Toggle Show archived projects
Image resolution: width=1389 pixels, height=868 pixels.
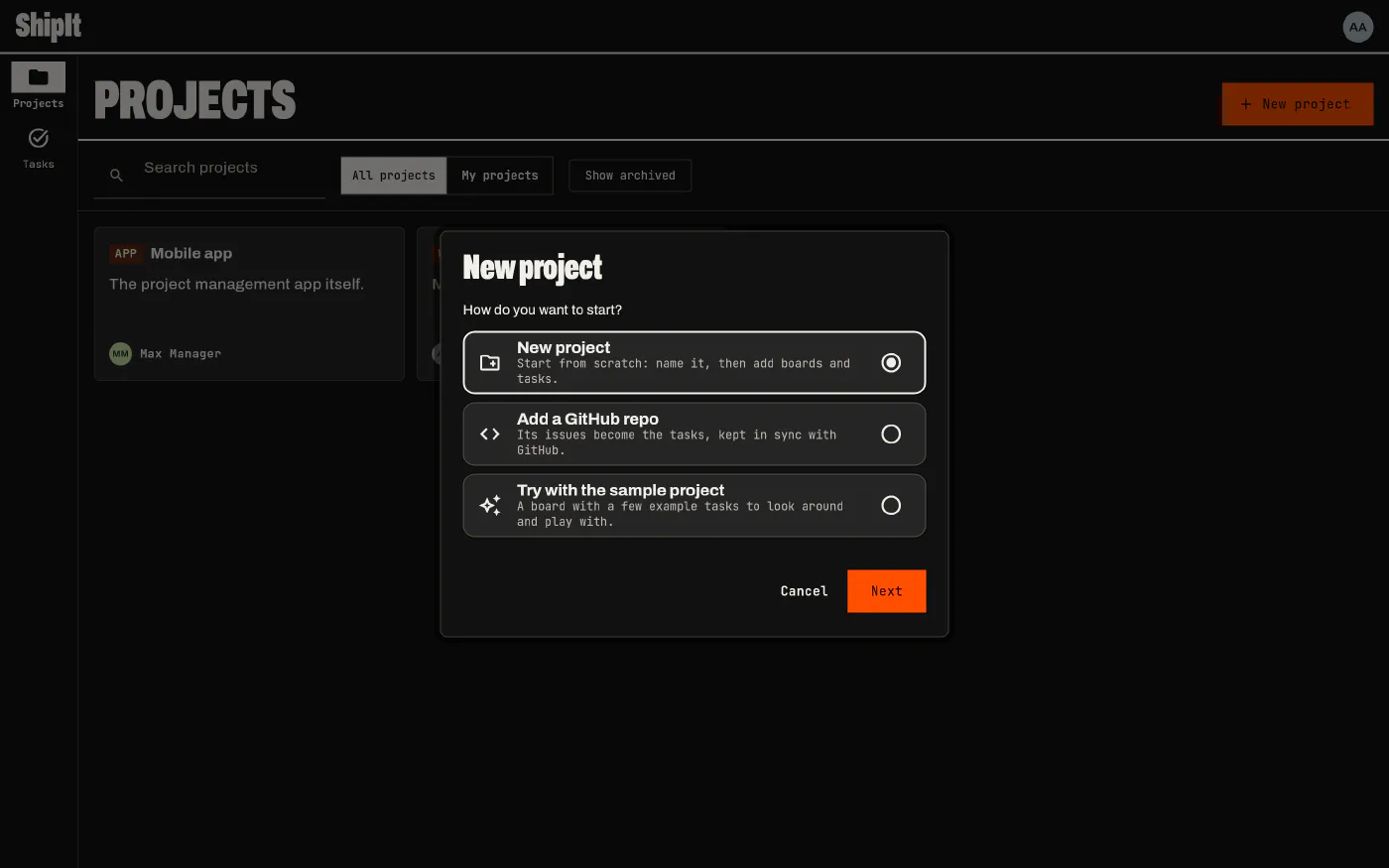coord(630,176)
